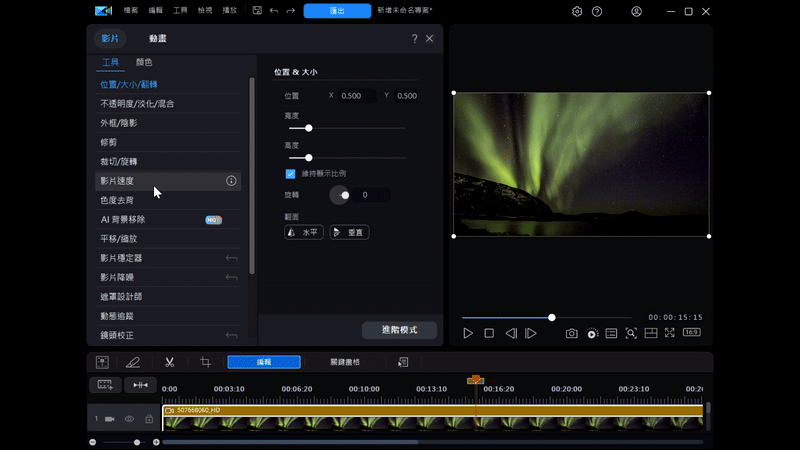
Task: Open the preview quality settings dropdown
Action: pyautogui.click(x=592, y=333)
